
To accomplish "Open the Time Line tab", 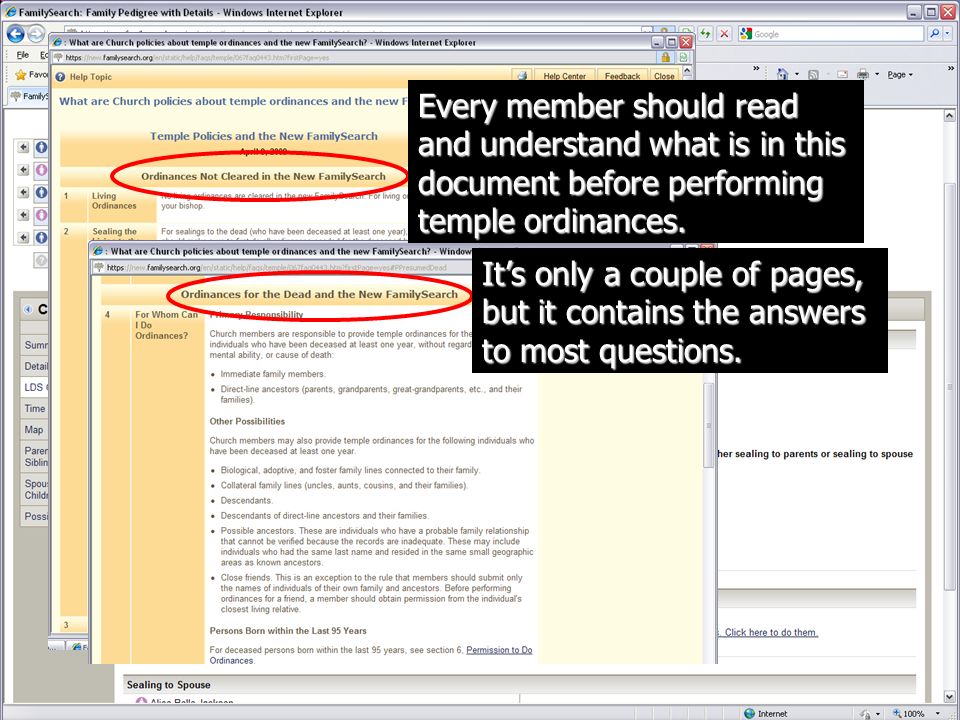I will click(35, 408).
